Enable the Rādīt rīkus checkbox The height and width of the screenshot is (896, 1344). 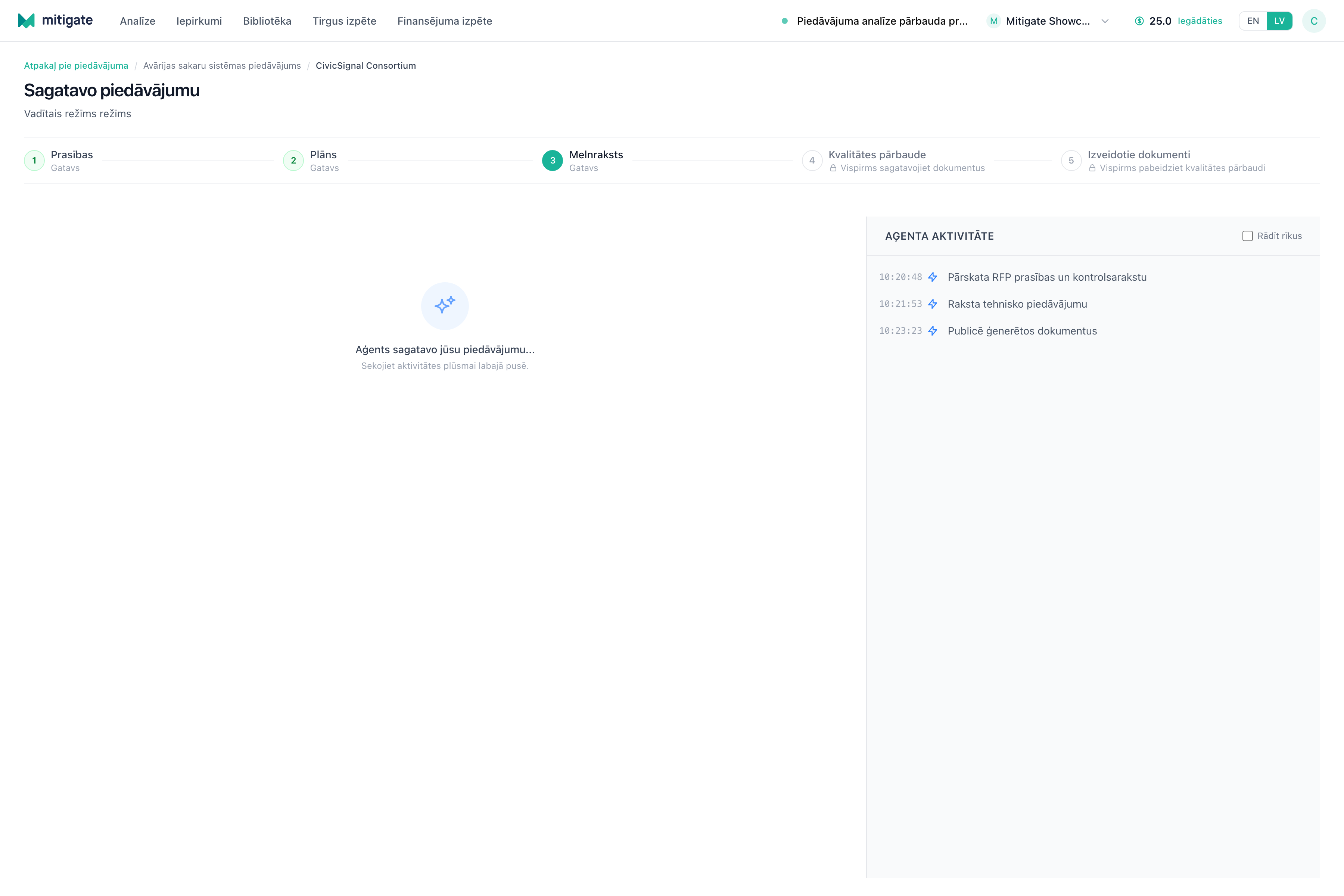pyautogui.click(x=1247, y=236)
